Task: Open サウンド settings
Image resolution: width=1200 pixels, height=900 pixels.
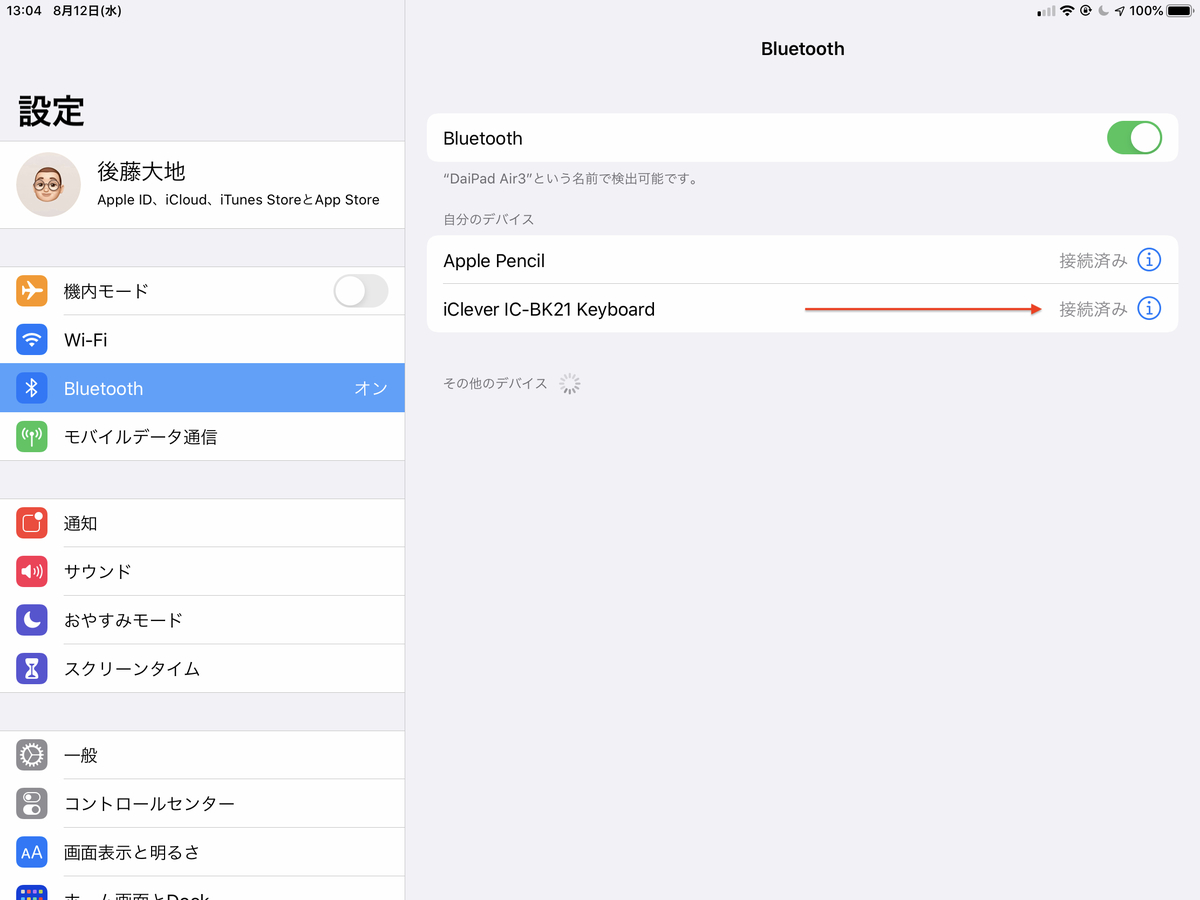Action: [x=202, y=572]
